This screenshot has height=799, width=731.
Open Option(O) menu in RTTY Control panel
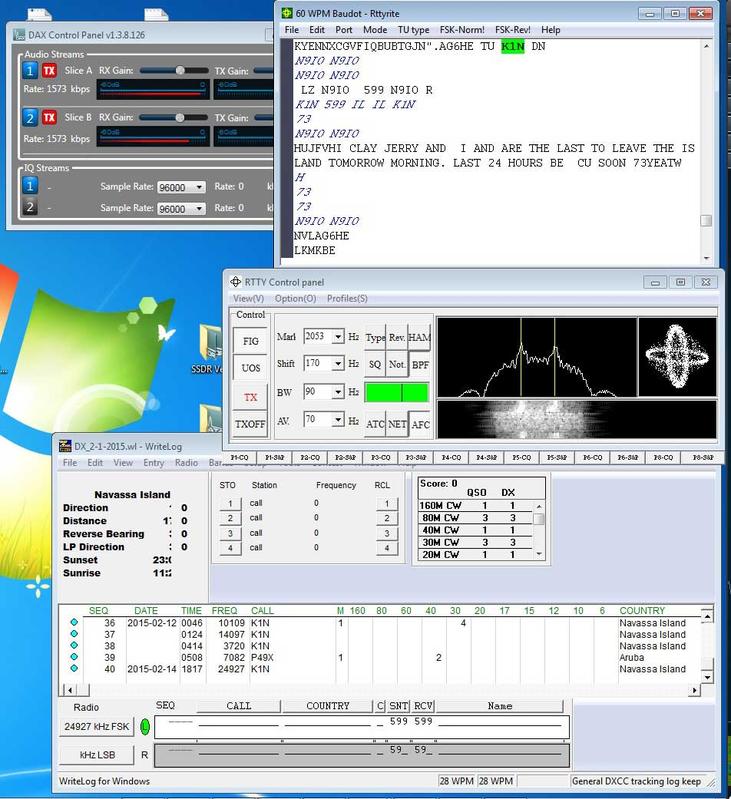pyautogui.click(x=295, y=299)
